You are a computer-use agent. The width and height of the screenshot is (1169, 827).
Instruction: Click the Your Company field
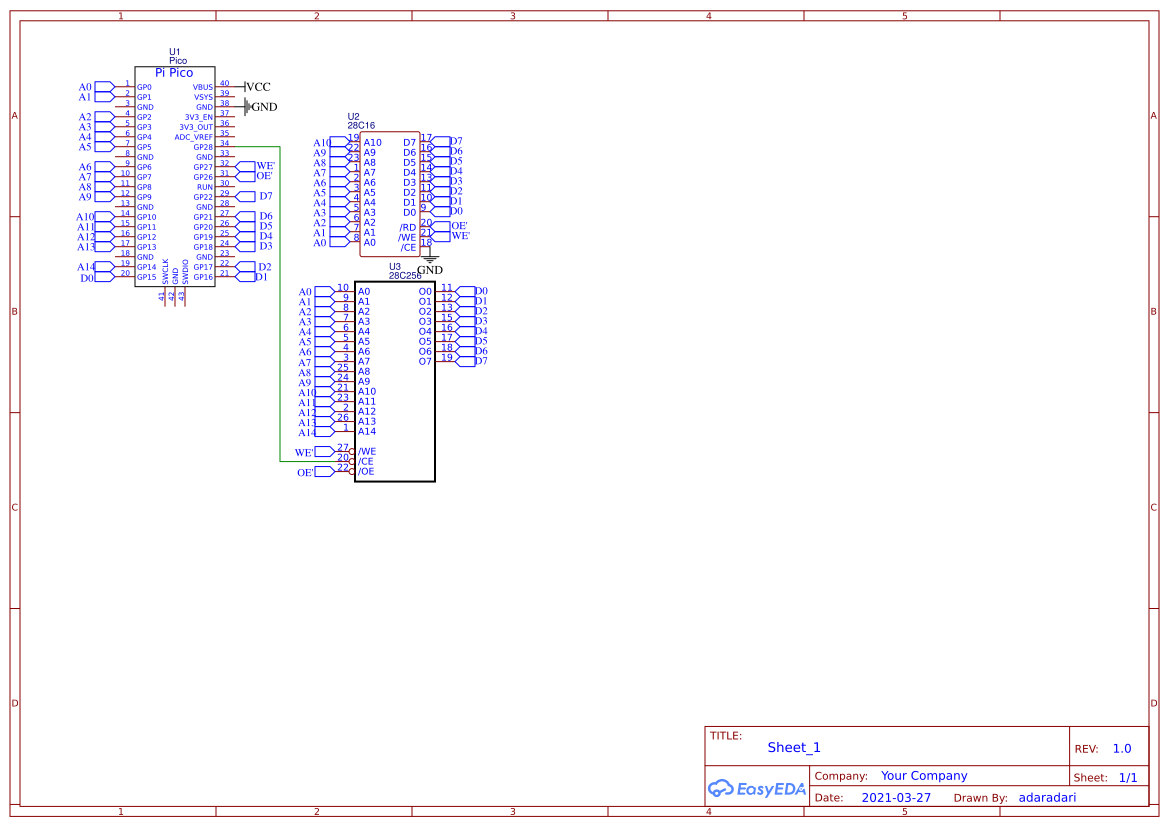tap(923, 775)
